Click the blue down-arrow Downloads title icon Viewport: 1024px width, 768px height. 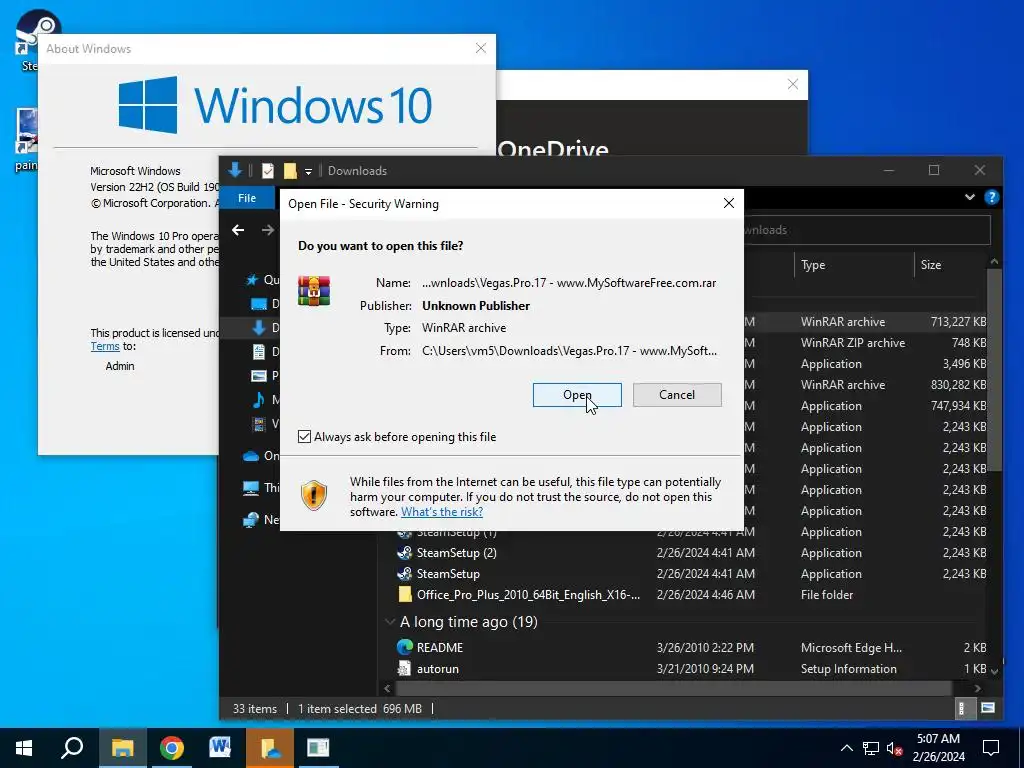click(x=235, y=170)
